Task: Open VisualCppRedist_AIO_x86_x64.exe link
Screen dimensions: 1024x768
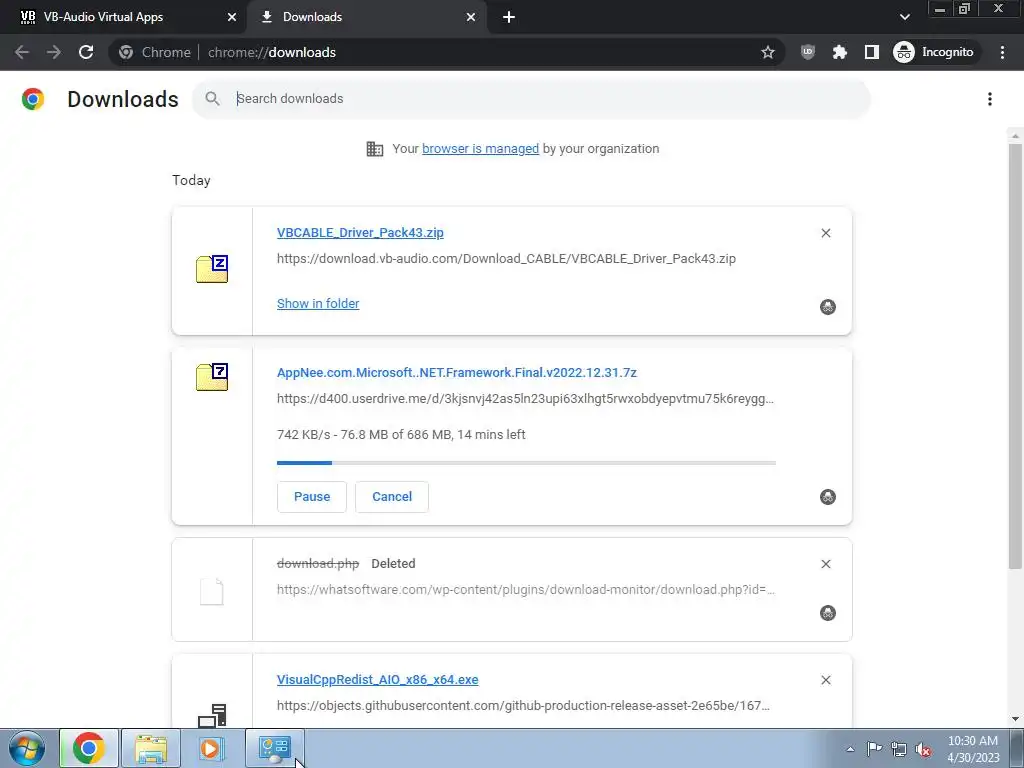Action: [377, 680]
